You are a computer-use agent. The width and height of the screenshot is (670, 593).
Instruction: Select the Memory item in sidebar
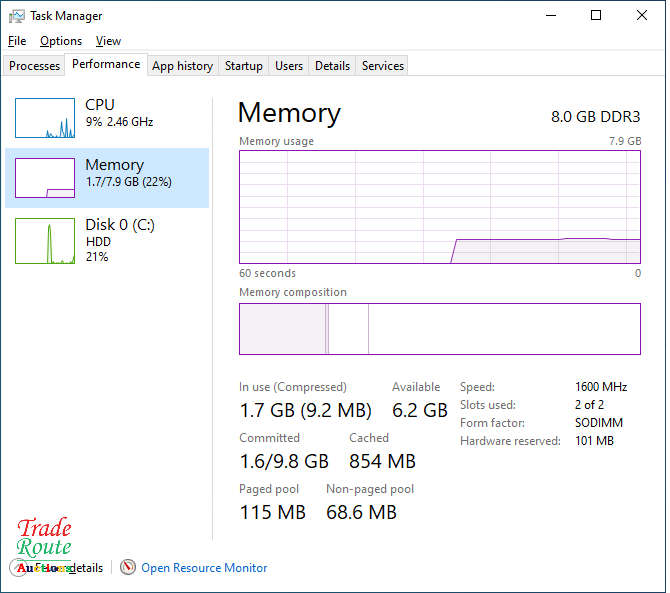(107, 177)
